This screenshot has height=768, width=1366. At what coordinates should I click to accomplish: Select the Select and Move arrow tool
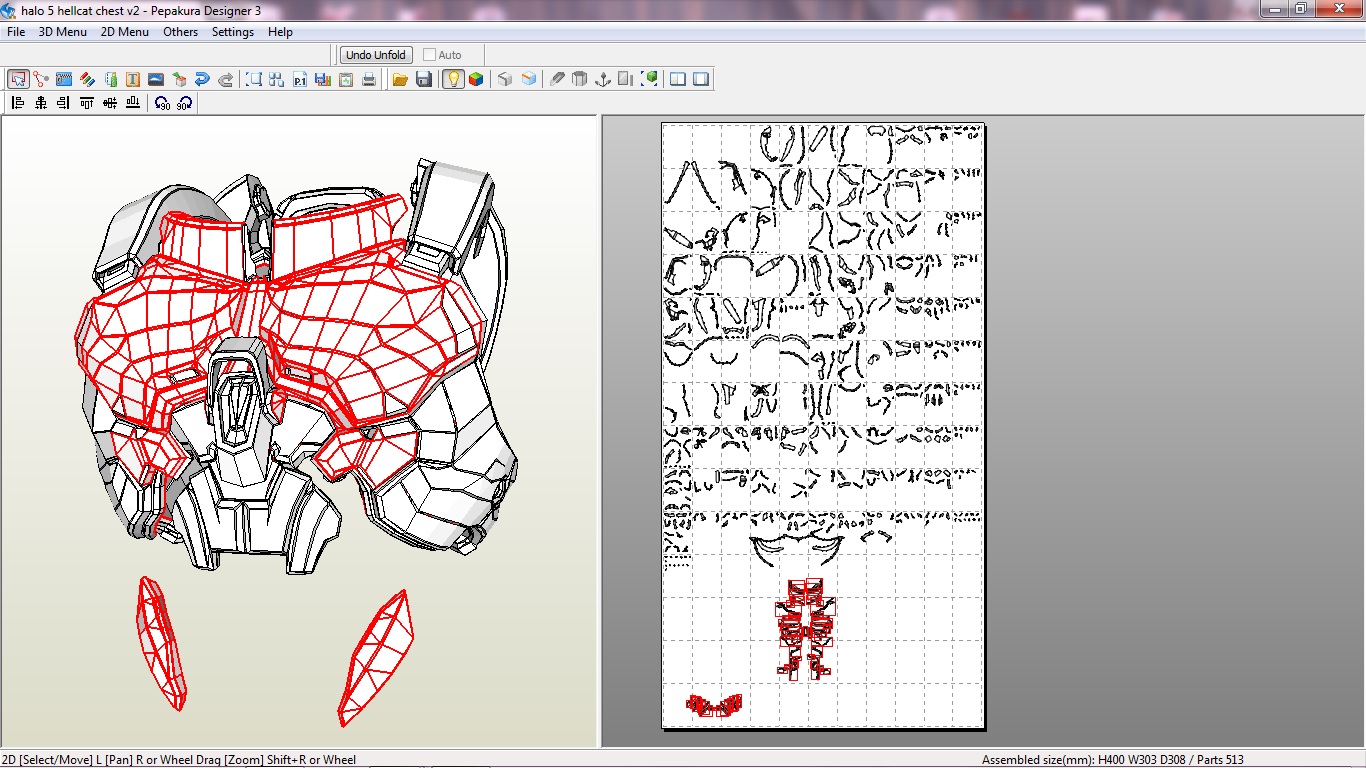point(18,79)
